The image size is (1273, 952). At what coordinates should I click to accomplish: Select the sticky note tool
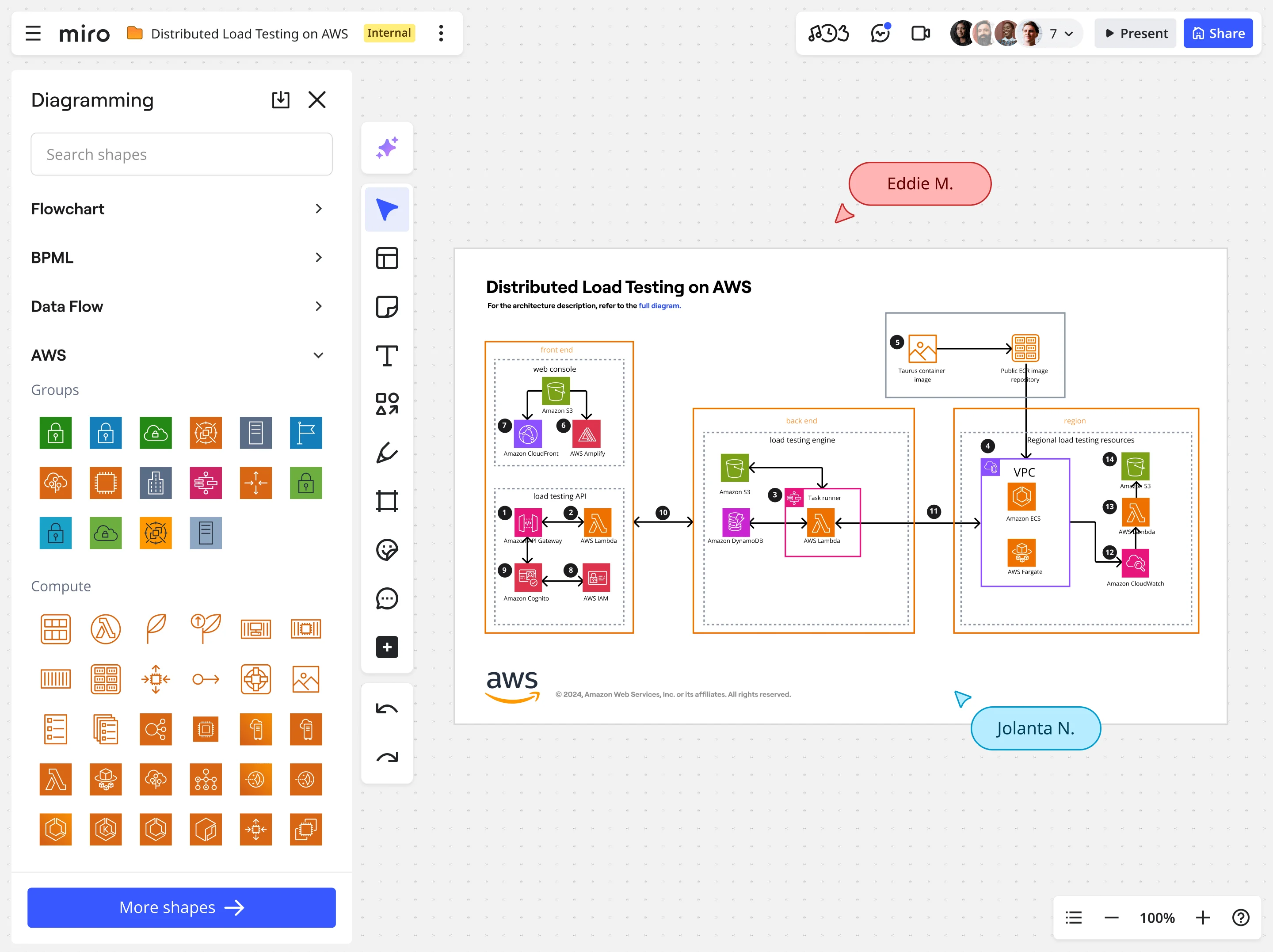[x=387, y=307]
